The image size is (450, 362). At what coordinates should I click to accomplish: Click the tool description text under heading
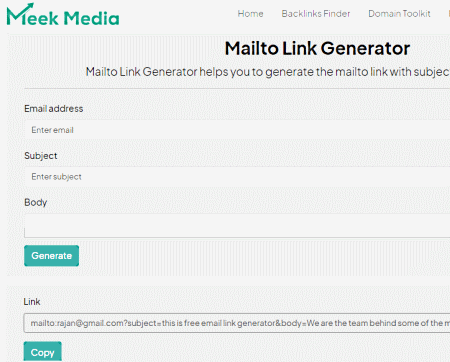point(268,72)
